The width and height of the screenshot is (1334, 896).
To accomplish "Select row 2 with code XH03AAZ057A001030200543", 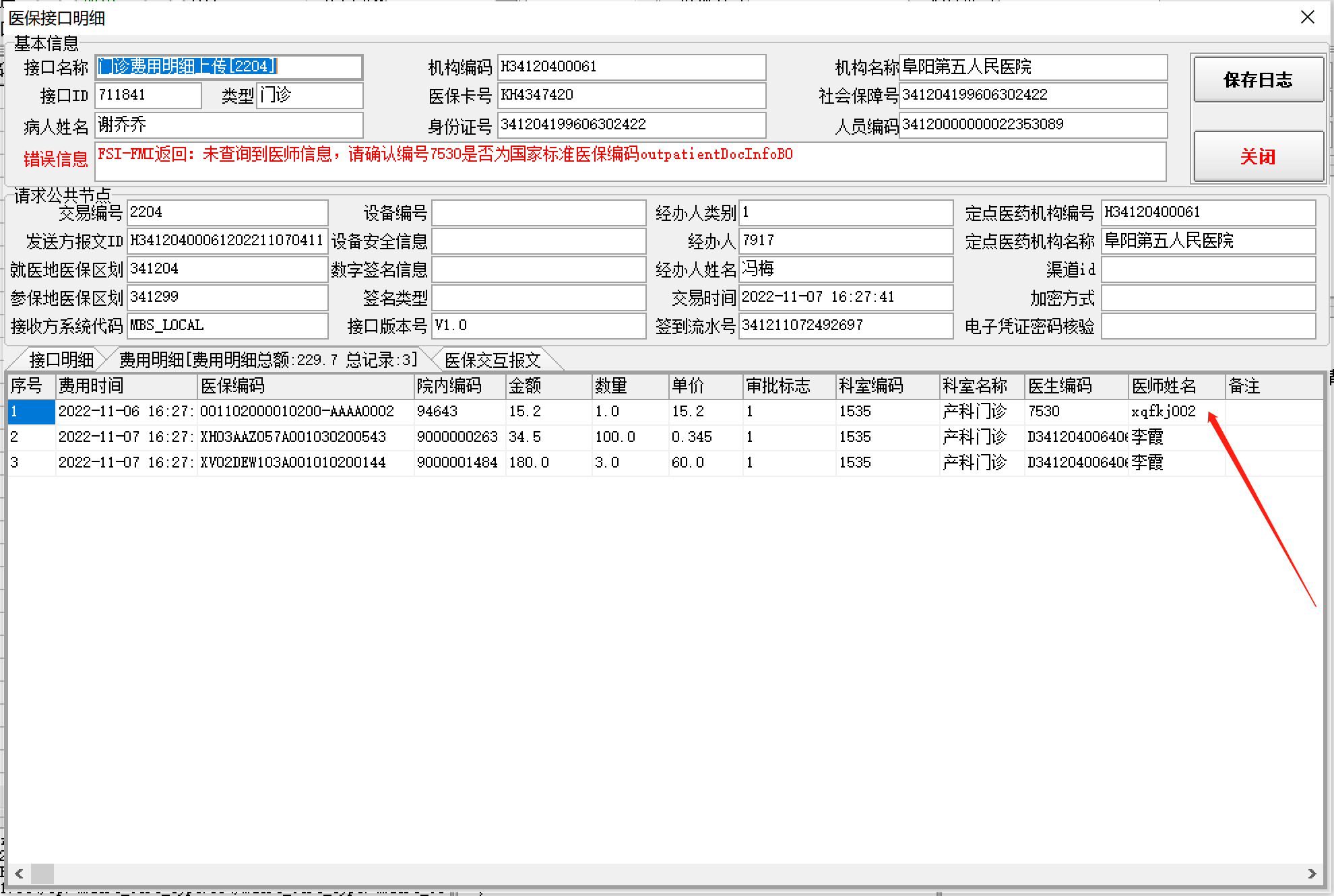I will (293, 437).
